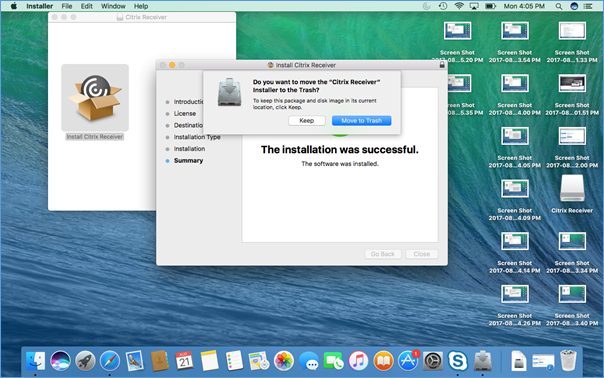This screenshot has width=604, height=378.
Task: Open Maps from the Dock
Action: pos(258,361)
